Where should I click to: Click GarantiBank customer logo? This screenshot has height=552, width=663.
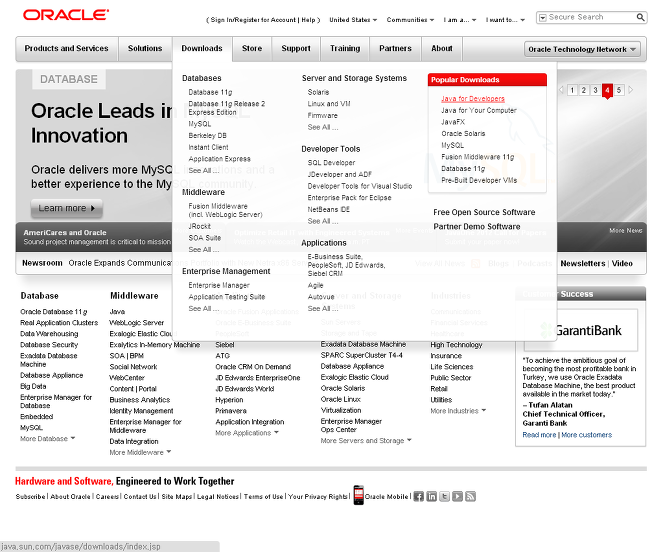[581, 330]
